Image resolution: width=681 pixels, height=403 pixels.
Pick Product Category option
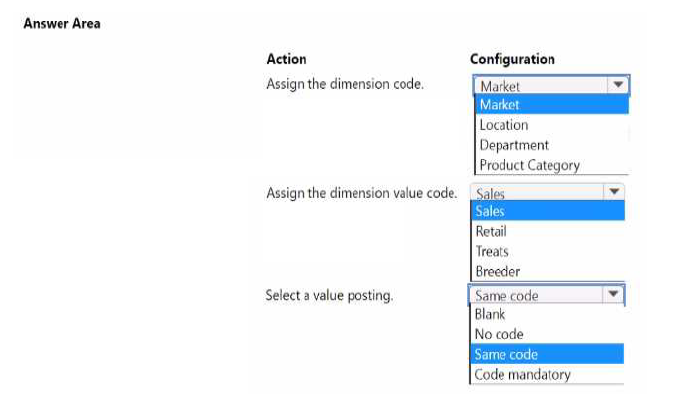pos(552,165)
